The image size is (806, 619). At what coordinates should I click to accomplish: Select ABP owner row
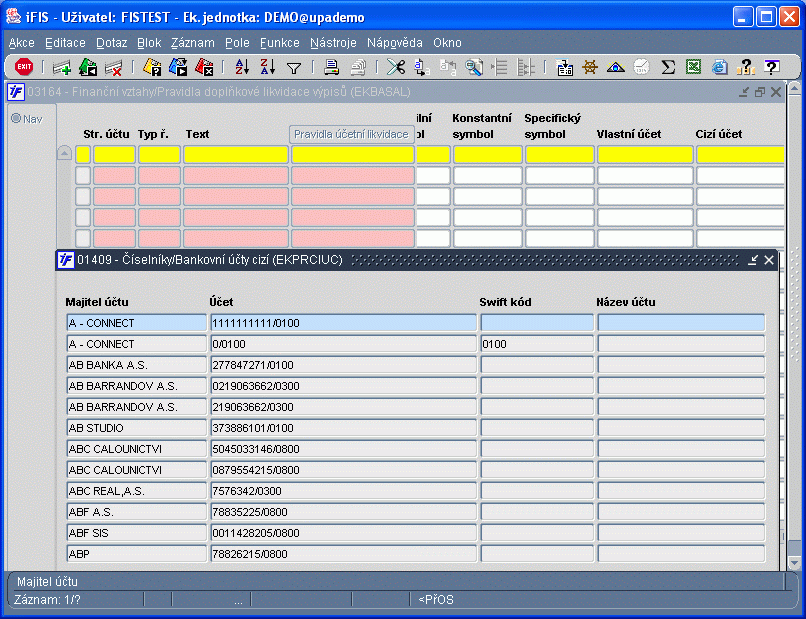[x=136, y=554]
